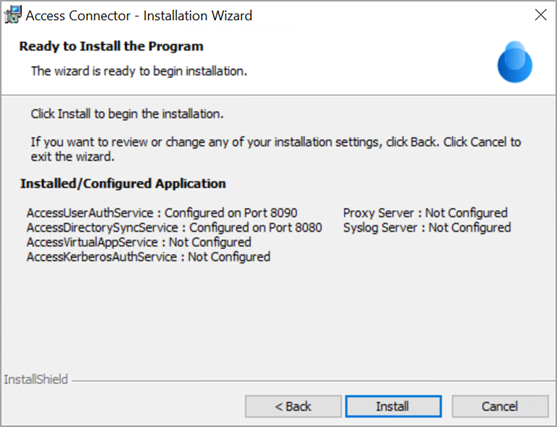Click the Access Connector window title text

pyautogui.click(x=139, y=16)
